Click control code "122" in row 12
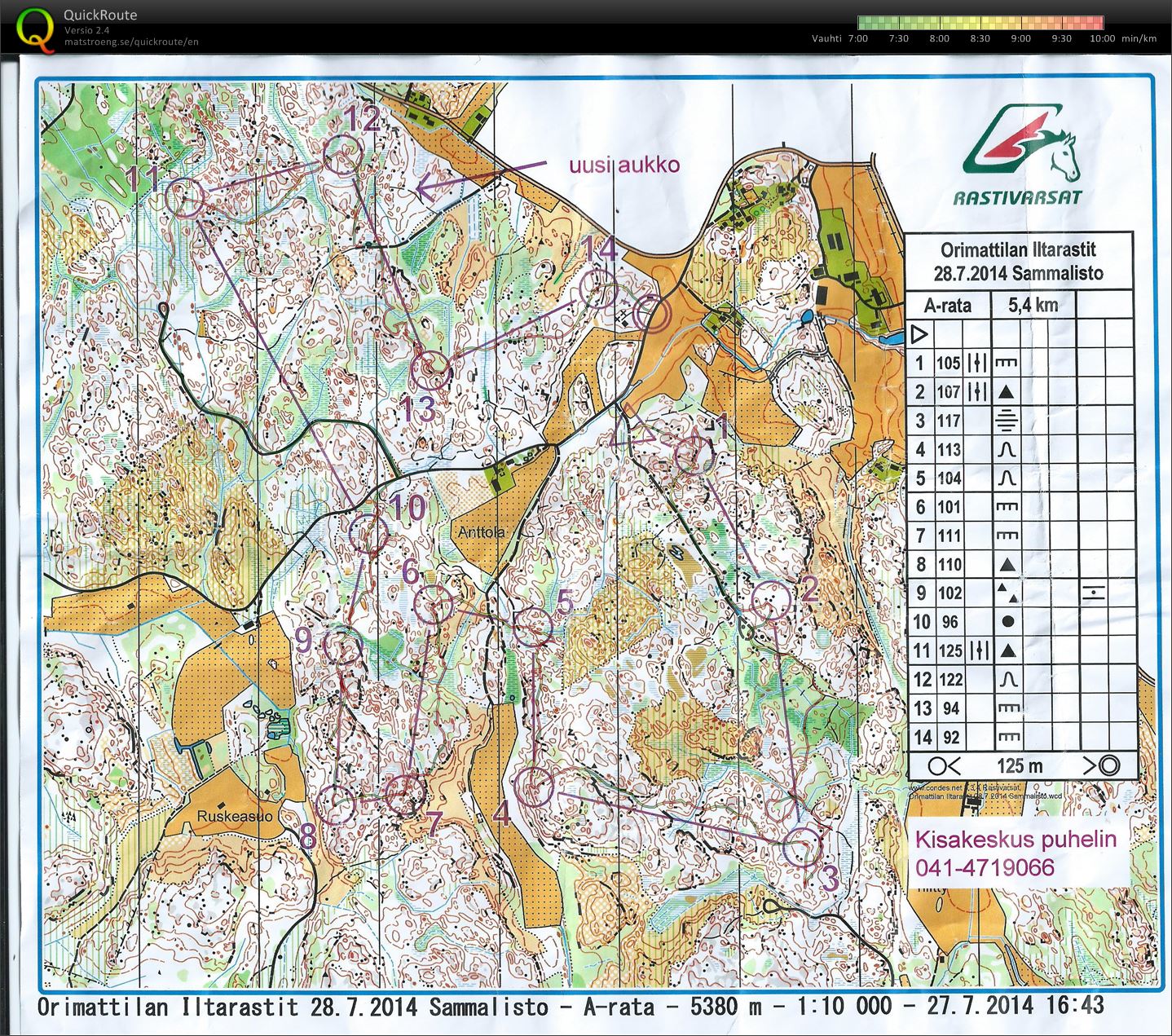1172x1036 pixels. pyautogui.click(x=950, y=679)
